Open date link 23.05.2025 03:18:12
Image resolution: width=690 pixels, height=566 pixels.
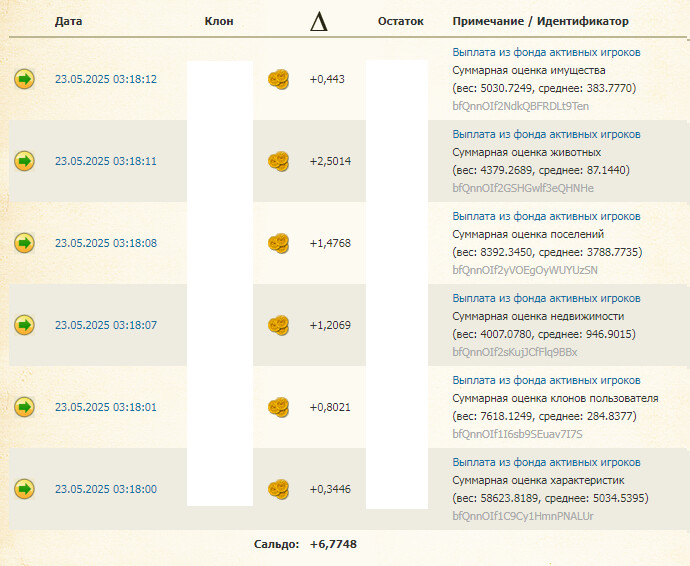[x=105, y=79]
